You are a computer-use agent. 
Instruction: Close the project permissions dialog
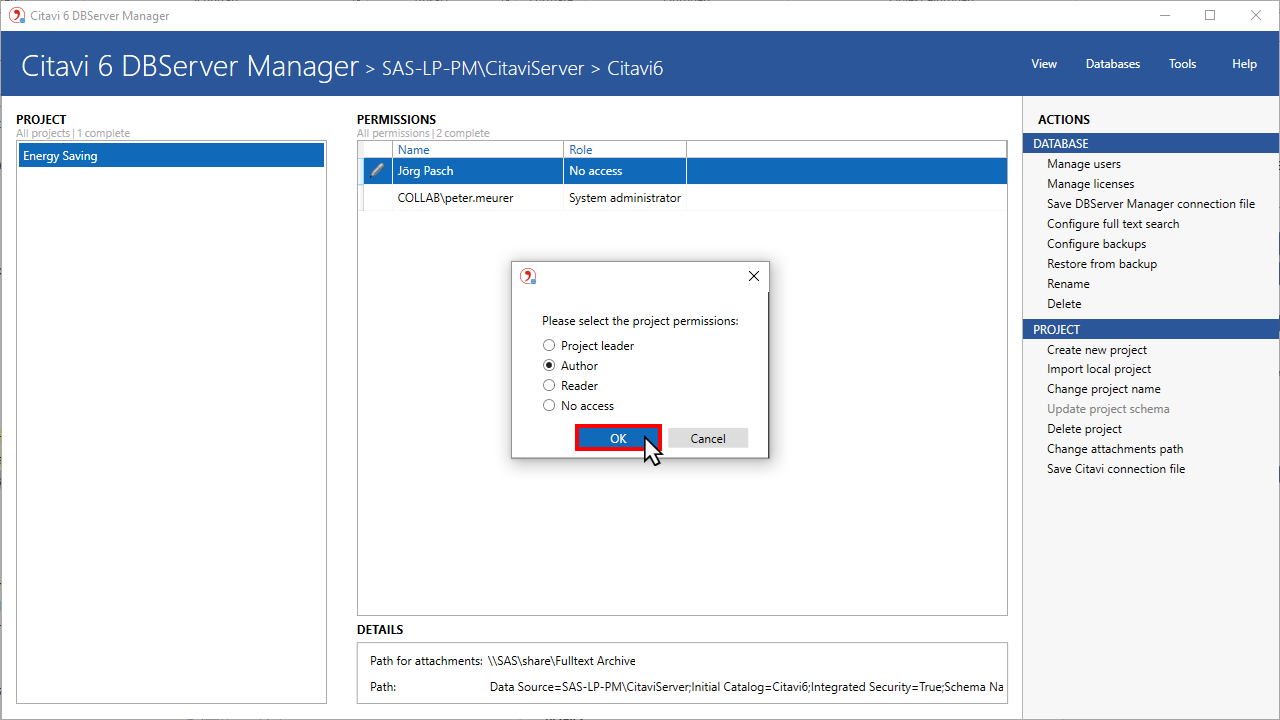coord(754,276)
